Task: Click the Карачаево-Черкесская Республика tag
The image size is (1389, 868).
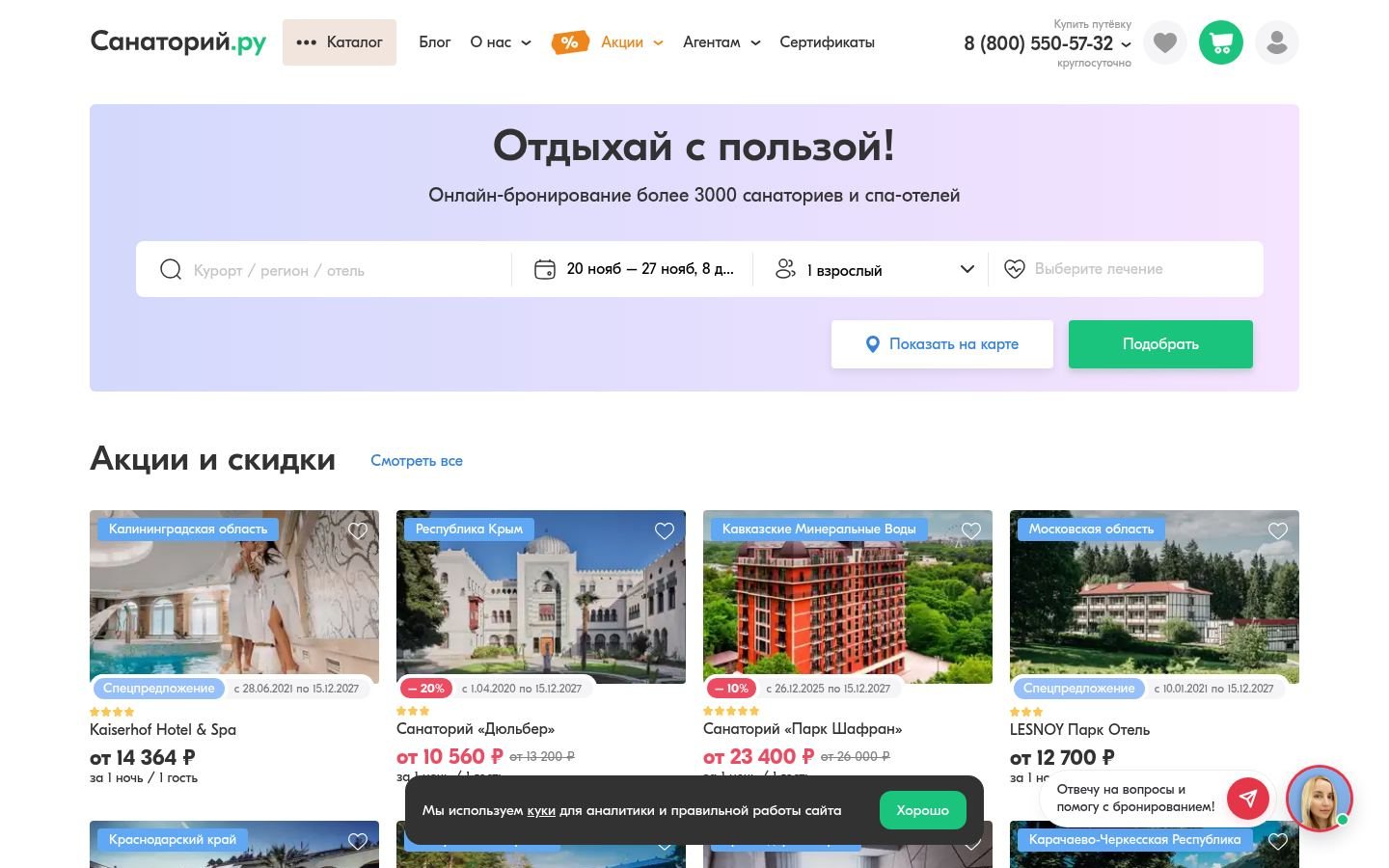Action: click(x=1134, y=839)
